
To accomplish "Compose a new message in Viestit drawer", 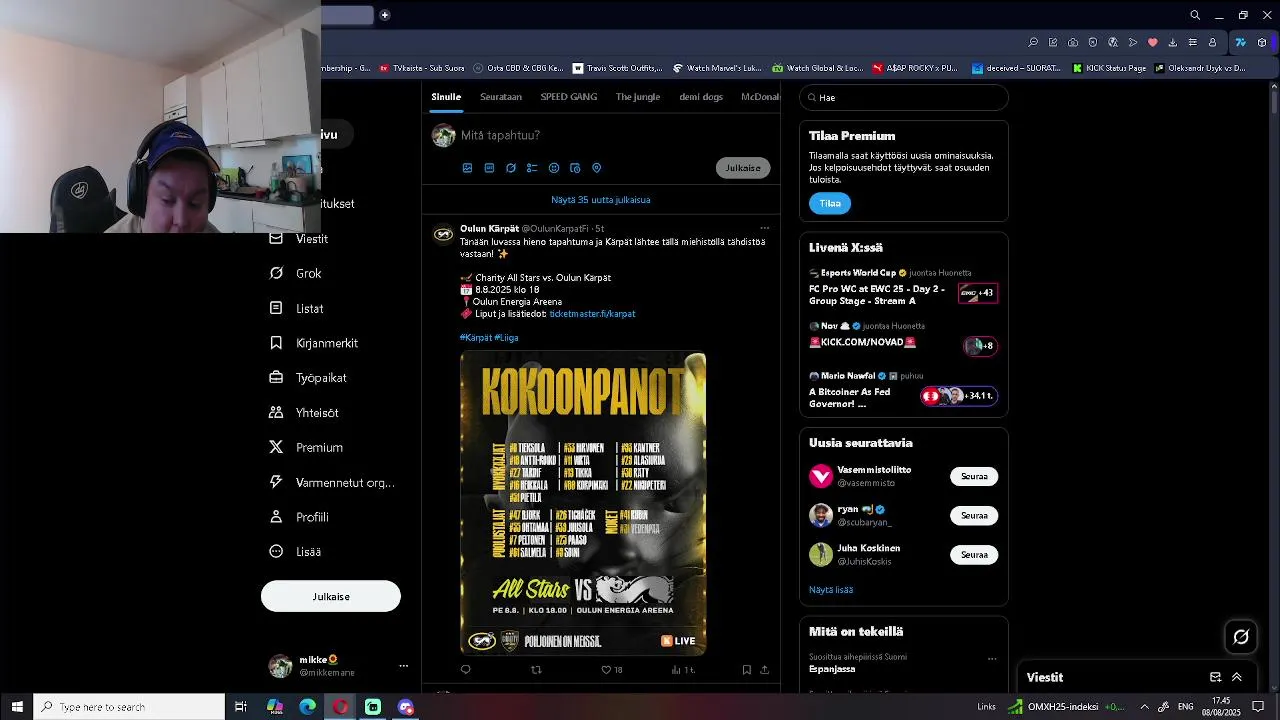I will pos(1216,677).
